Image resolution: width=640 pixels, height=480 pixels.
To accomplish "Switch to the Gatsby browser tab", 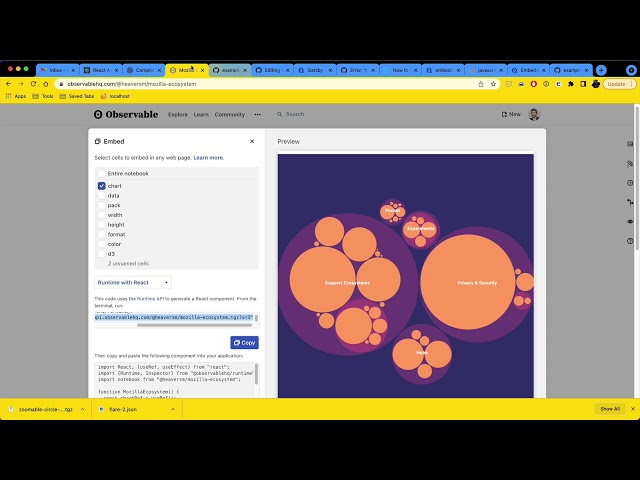I will tap(315, 70).
